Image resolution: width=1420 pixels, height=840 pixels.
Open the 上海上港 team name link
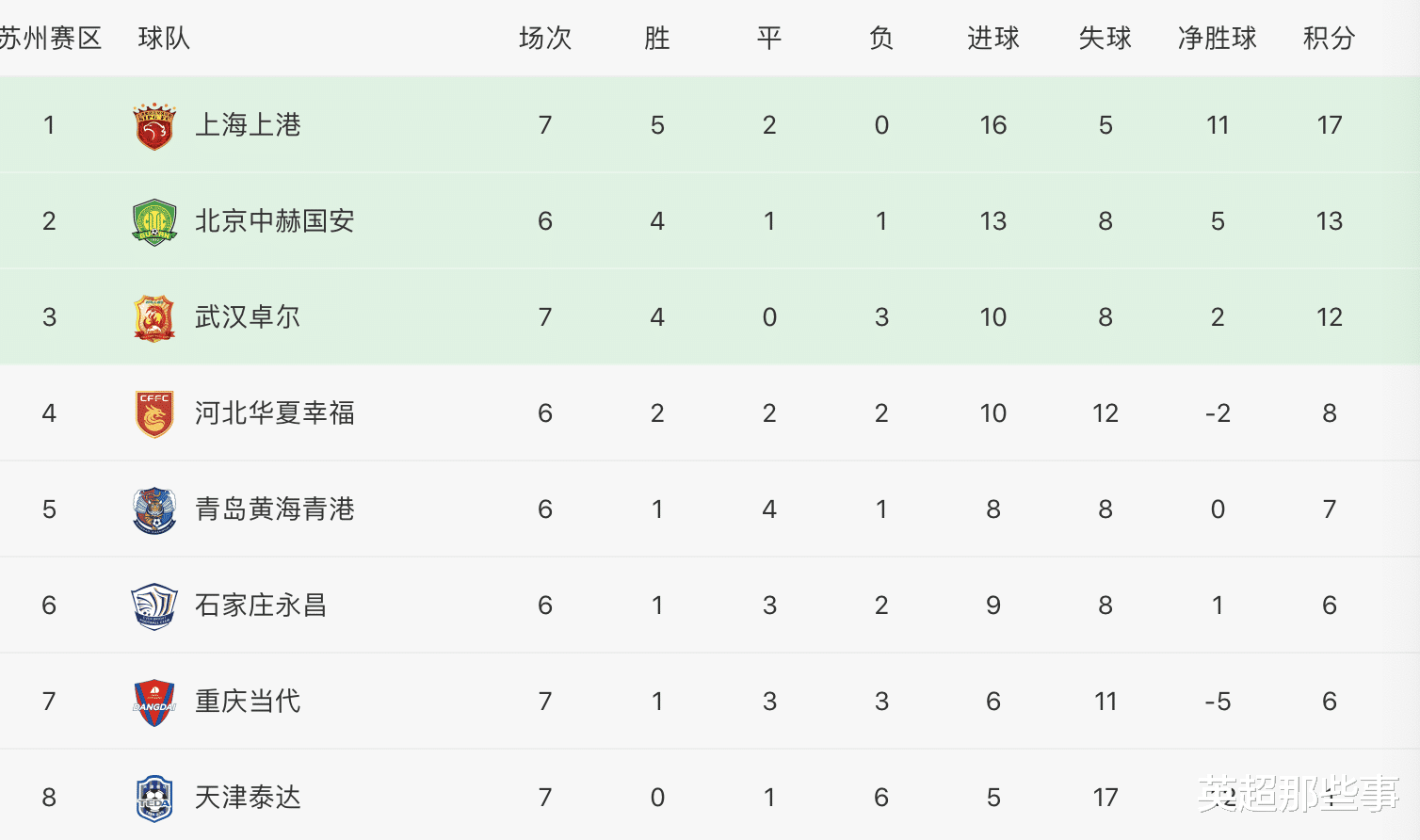(x=248, y=125)
